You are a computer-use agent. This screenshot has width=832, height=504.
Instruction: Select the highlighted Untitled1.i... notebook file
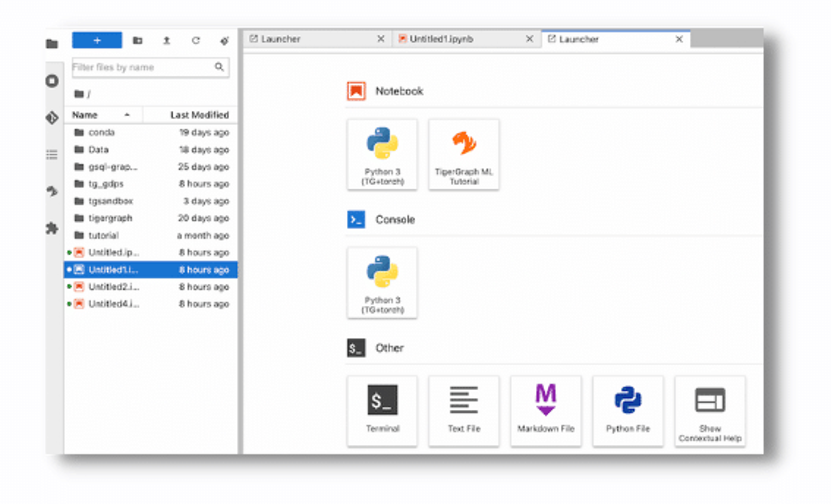(x=151, y=270)
